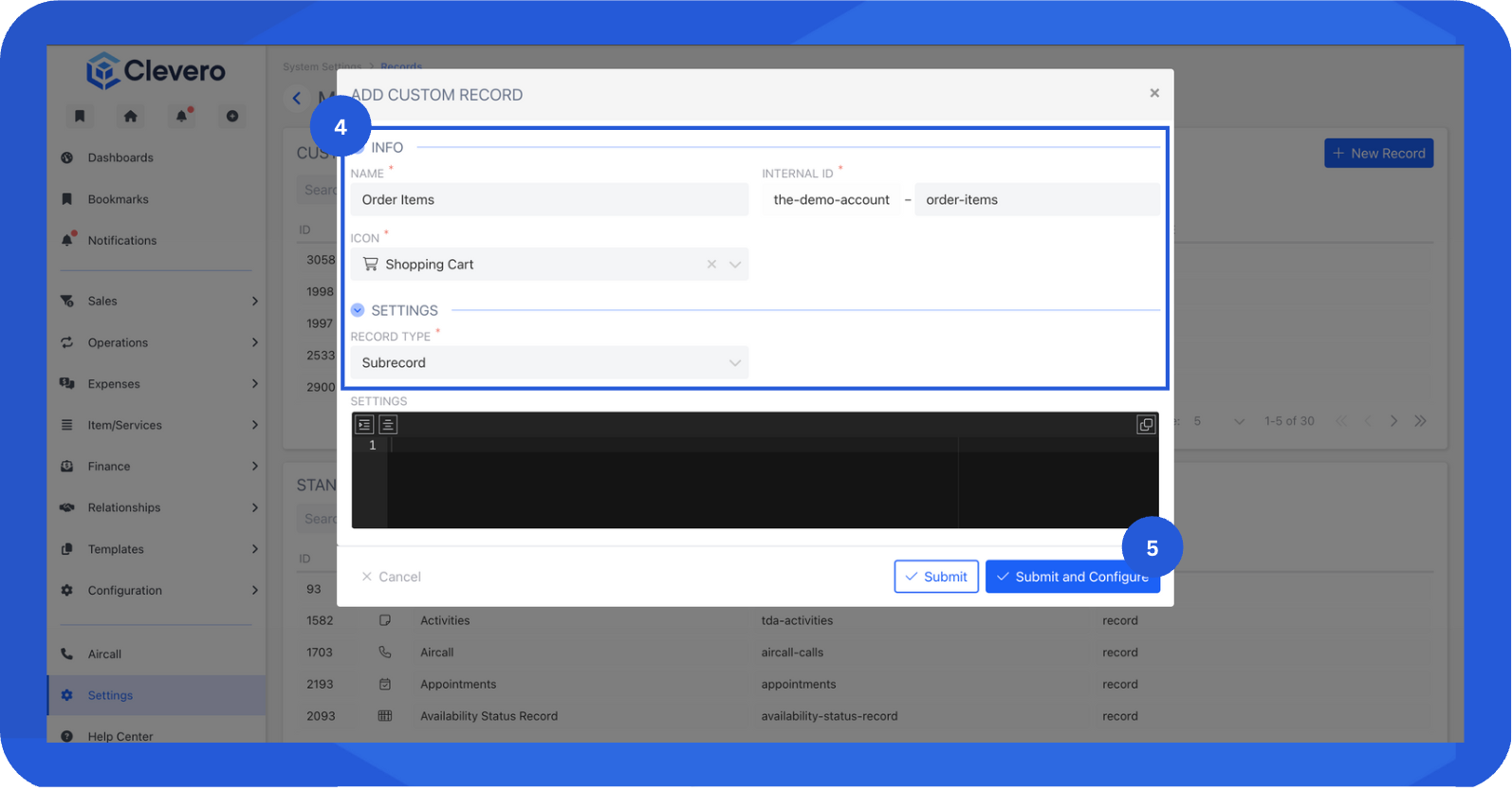Click the indent icon in code editor toolbar
Image resolution: width=1512 pixels, height=791 pixels.
point(365,425)
